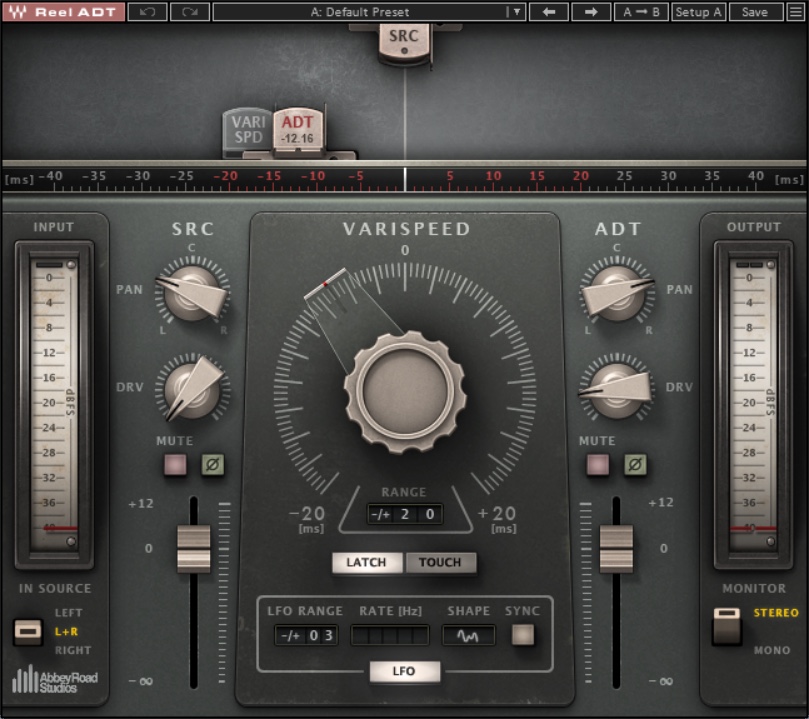
Task: Enable TOUCH mode
Action: (x=440, y=562)
